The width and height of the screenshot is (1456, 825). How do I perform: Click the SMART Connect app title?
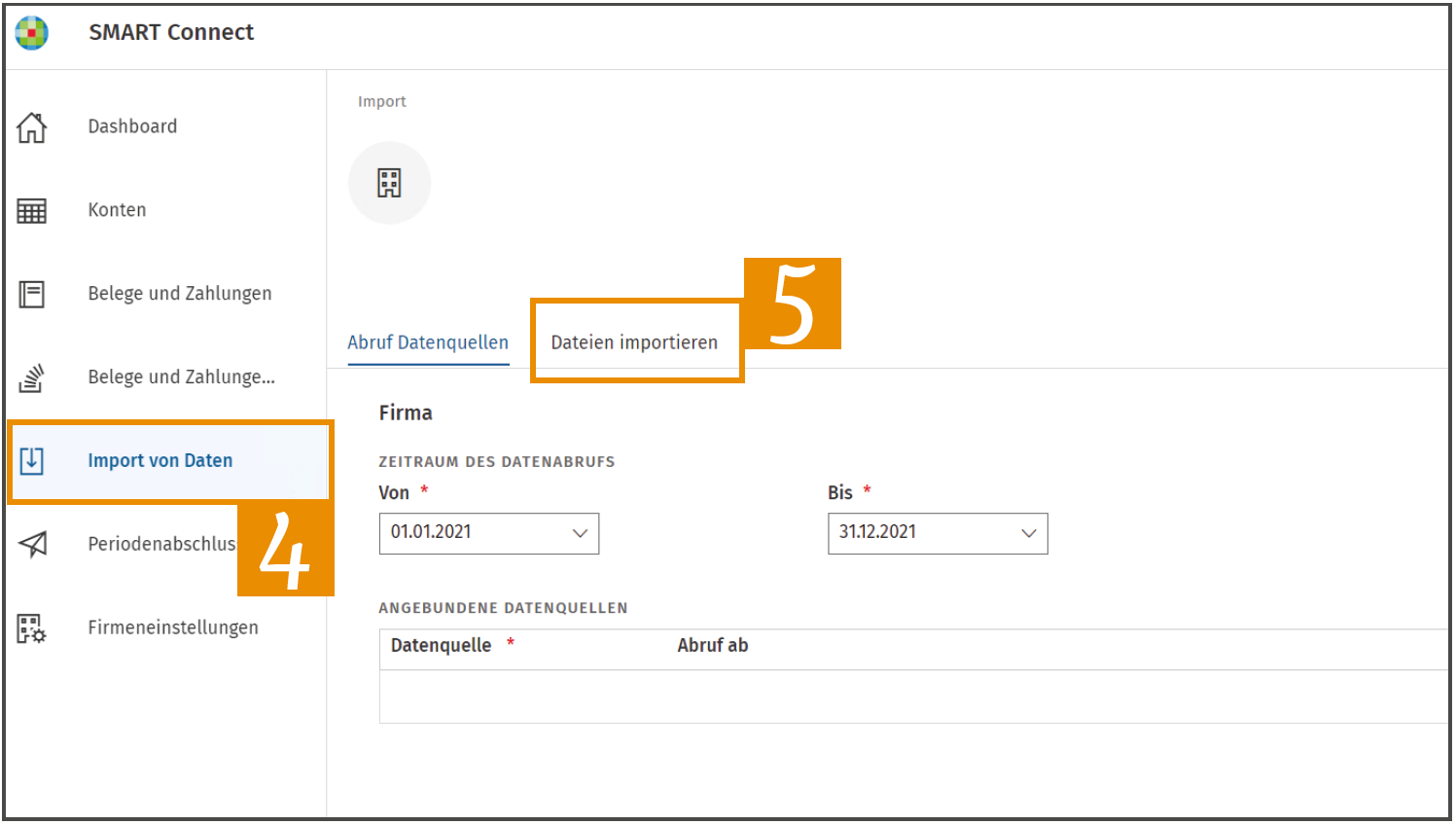[x=171, y=32]
